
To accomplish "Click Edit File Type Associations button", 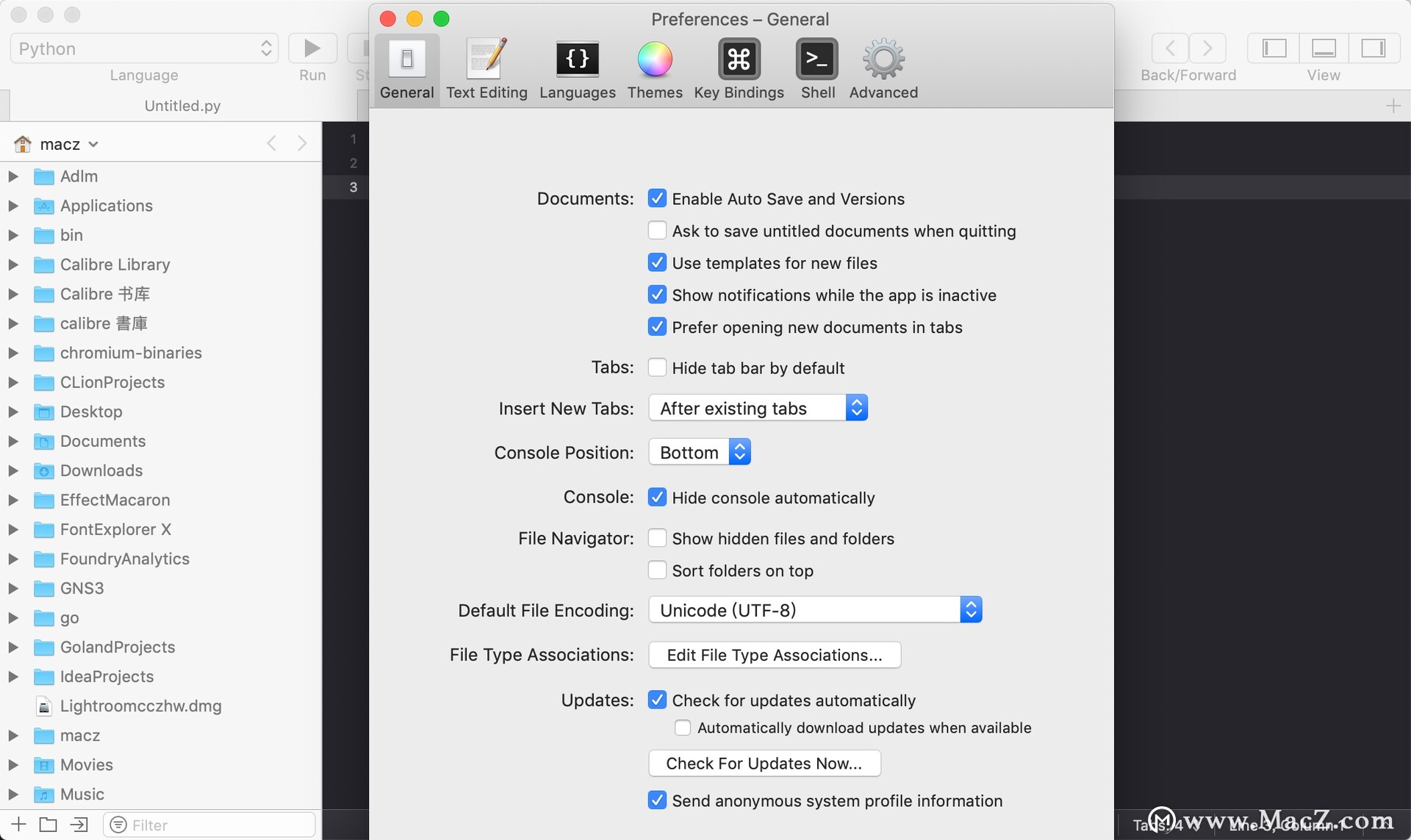I will [775, 655].
